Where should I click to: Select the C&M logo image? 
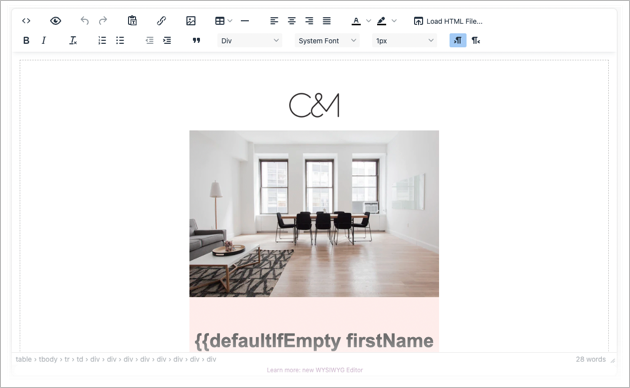pos(314,105)
